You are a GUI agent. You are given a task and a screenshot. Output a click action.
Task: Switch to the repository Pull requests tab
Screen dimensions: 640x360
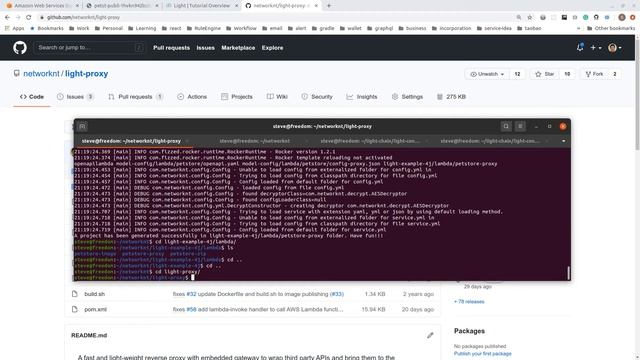(136, 97)
